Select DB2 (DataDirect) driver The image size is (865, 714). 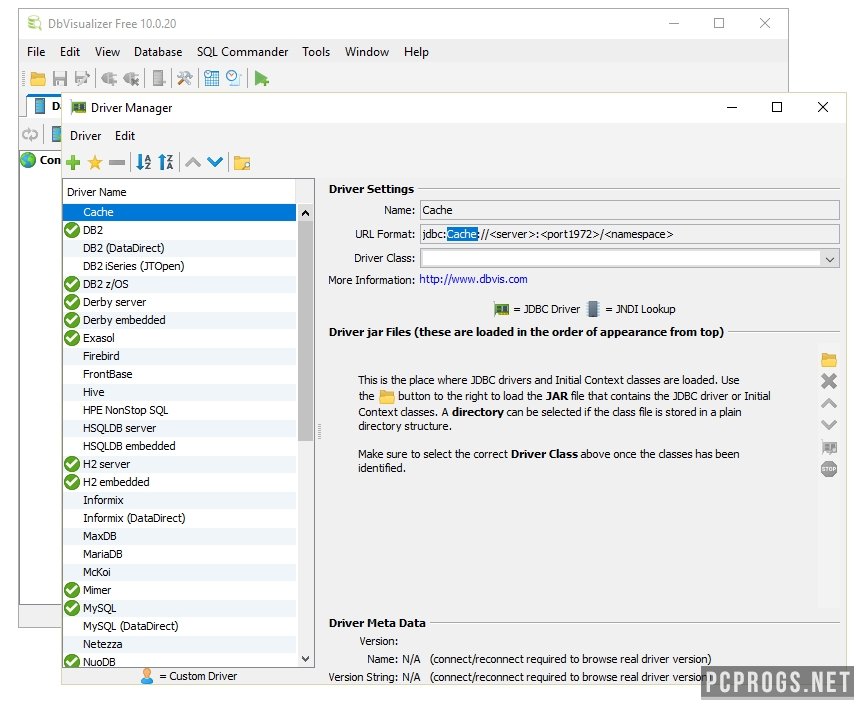(179, 248)
